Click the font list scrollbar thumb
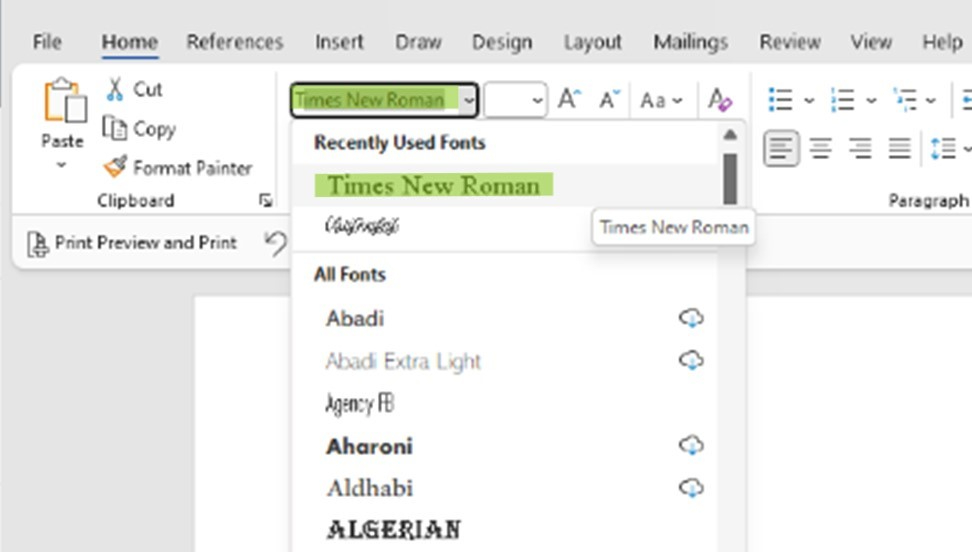This screenshot has height=552, width=972. pyautogui.click(x=730, y=178)
